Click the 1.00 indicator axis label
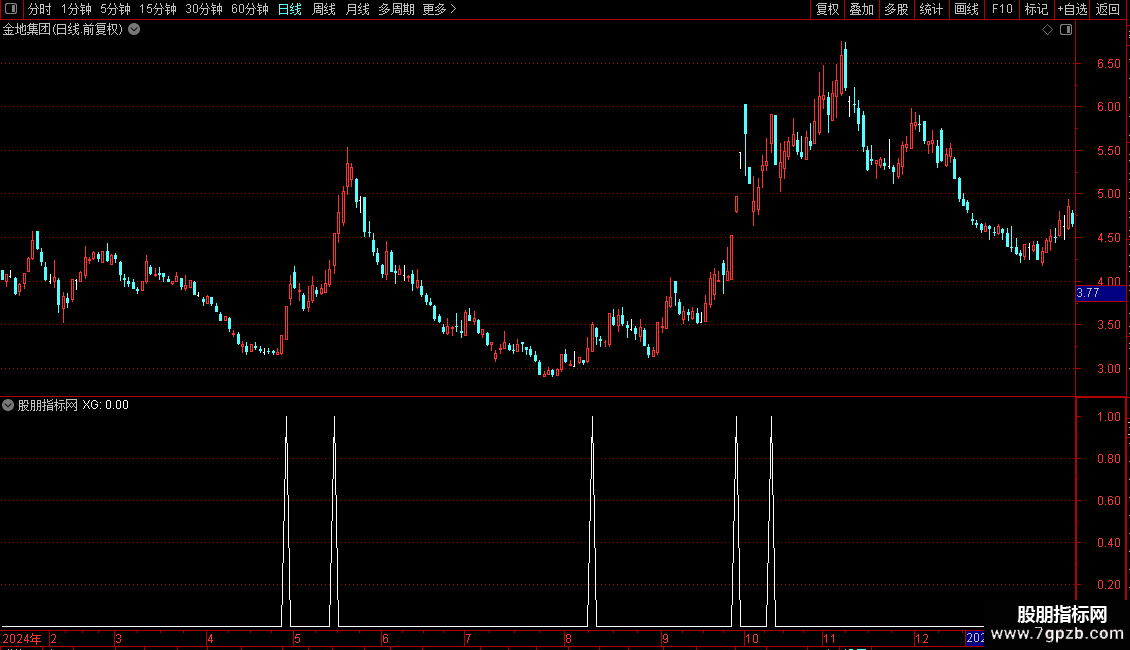This screenshot has width=1130, height=650. 1108,417
